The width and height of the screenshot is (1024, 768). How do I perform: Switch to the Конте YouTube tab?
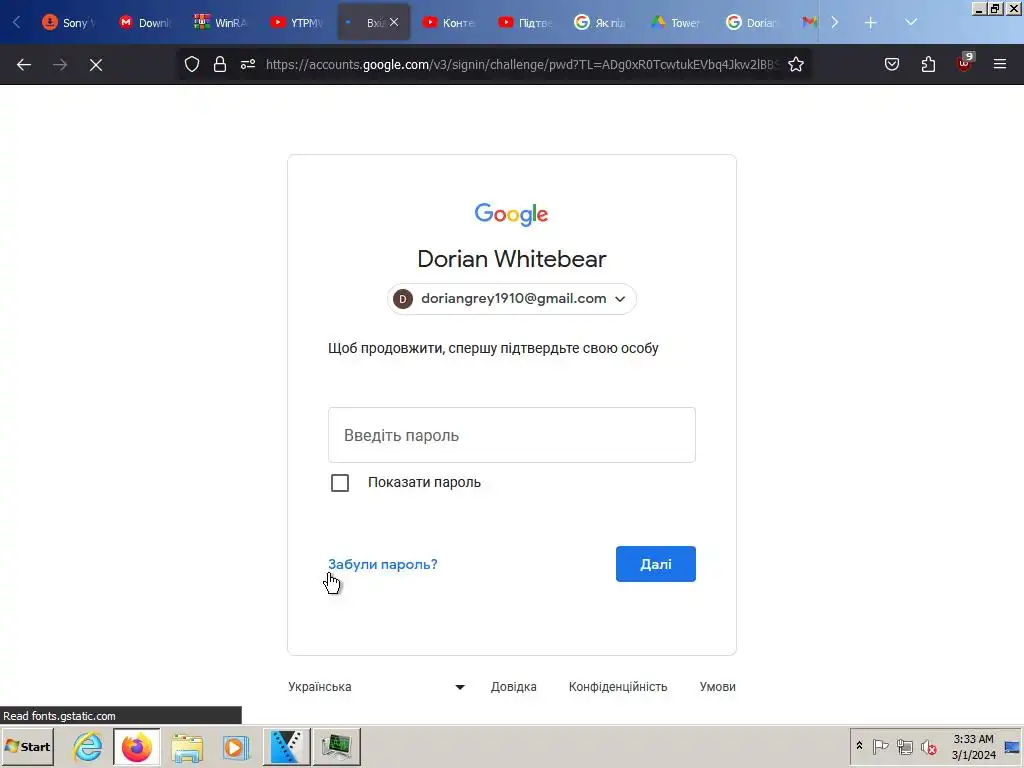[x=449, y=23]
